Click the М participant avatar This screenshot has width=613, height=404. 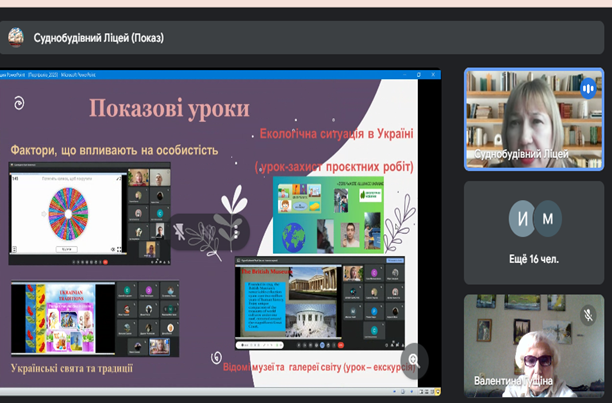[x=548, y=219]
